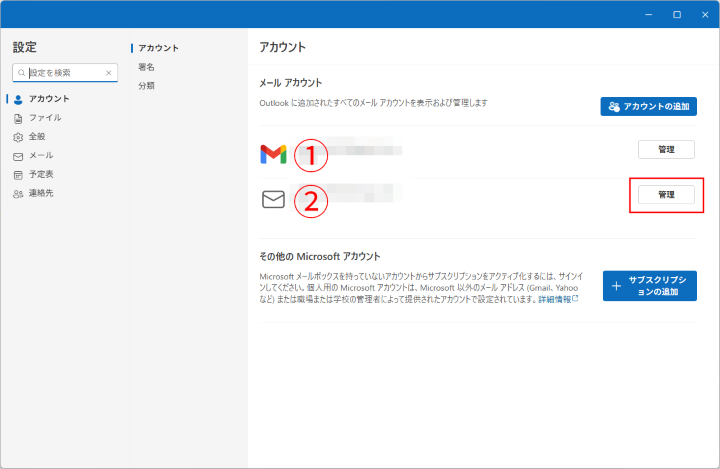This screenshot has height=469, width=720.
Task: Click the document icon beside ファイル
Action: 18,119
